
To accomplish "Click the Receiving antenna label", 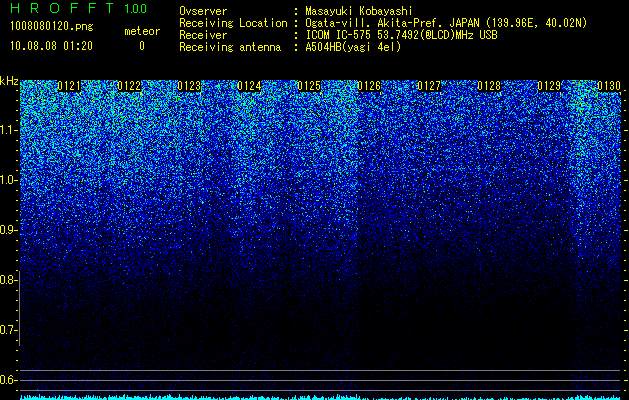I will (x=230, y=47).
